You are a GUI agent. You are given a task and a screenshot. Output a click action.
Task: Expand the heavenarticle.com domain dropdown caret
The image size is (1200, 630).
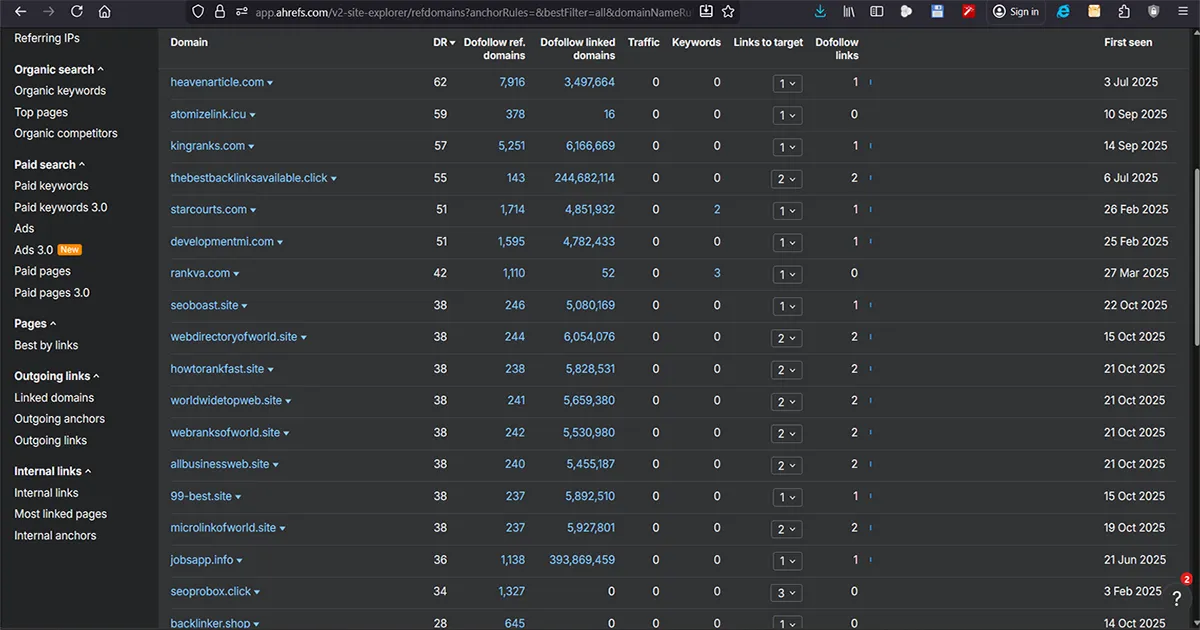tap(270, 83)
